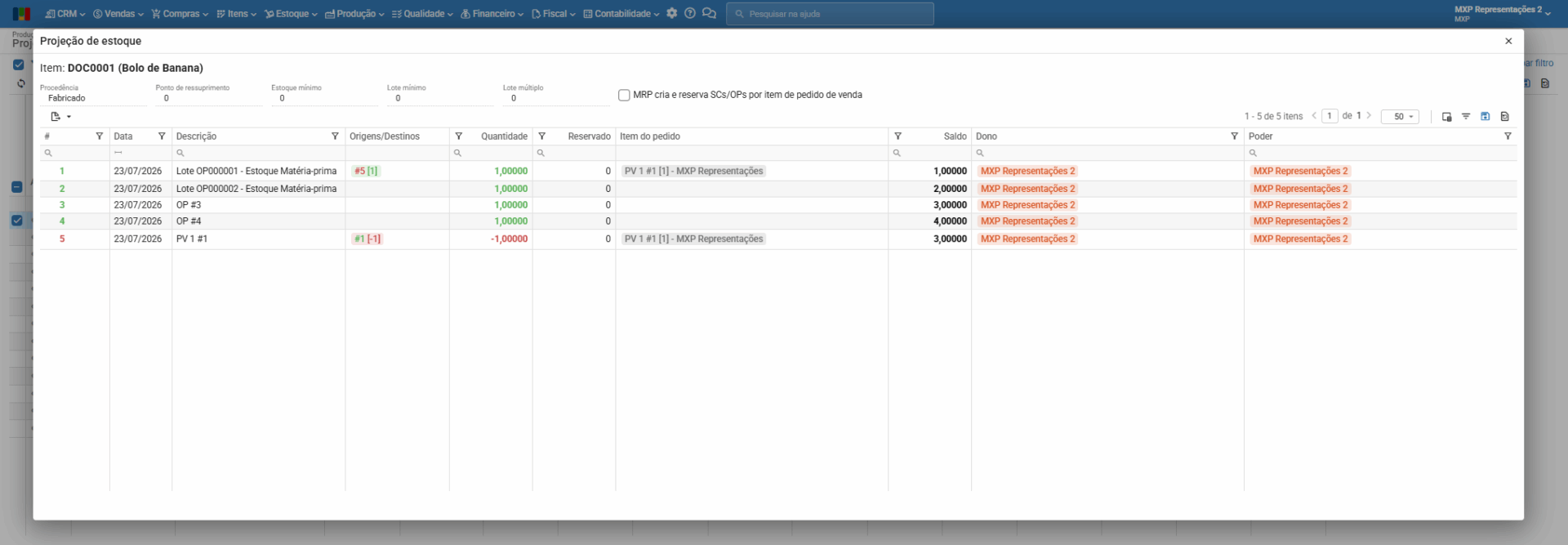Click the blue save layout icon
Viewport: 1568px width, 545px height.
point(1486,116)
